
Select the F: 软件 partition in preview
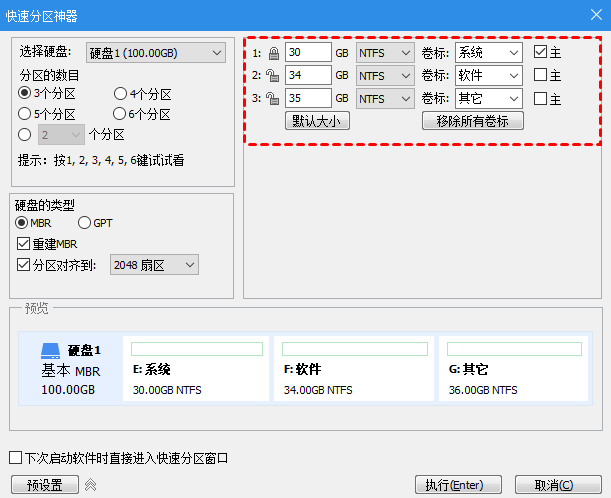pyautogui.click(x=351, y=370)
